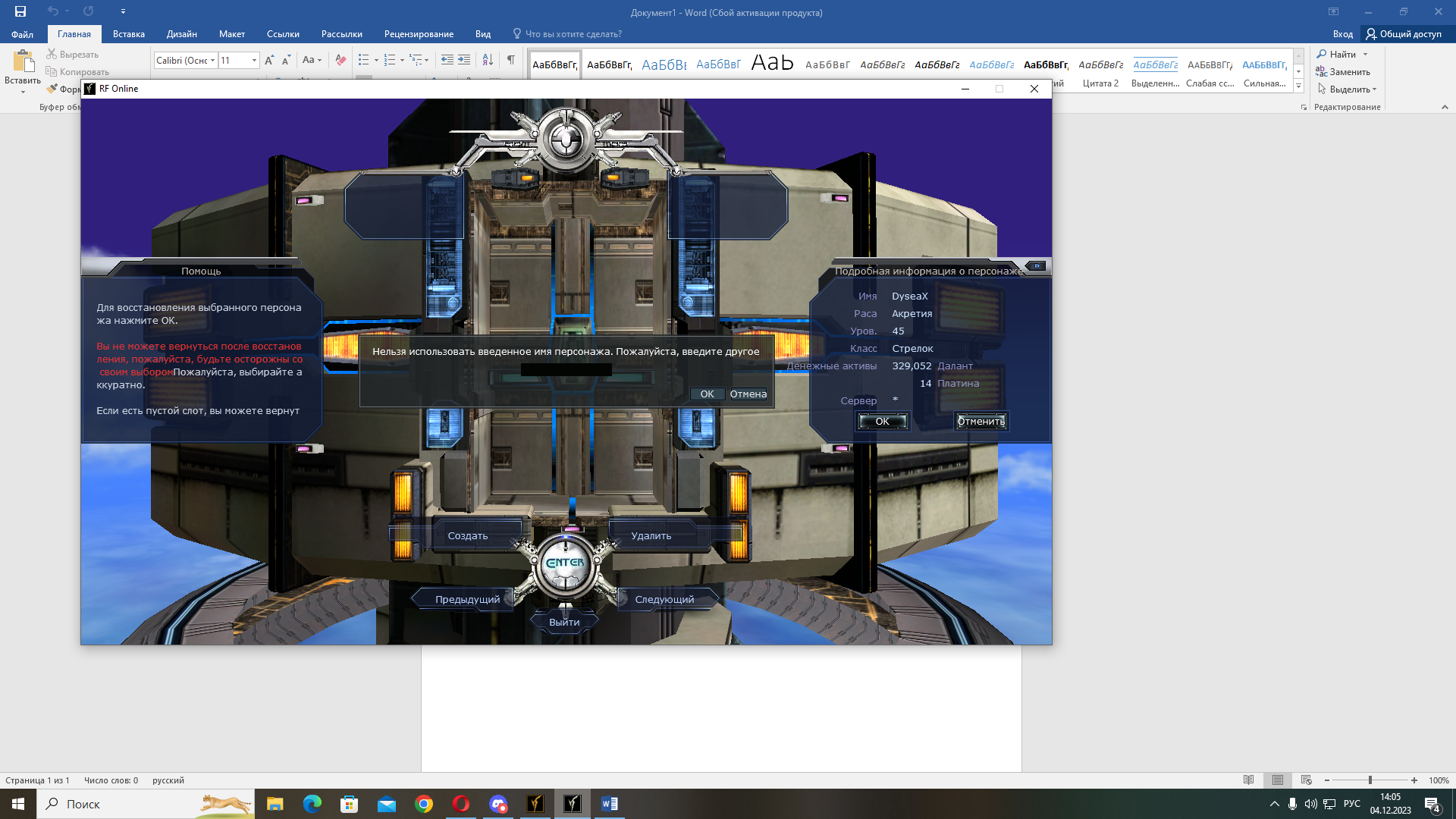Image resolution: width=1456 pixels, height=819 pixels.
Task: Switch to the Рецензирование ribbon tab
Action: coord(419,34)
